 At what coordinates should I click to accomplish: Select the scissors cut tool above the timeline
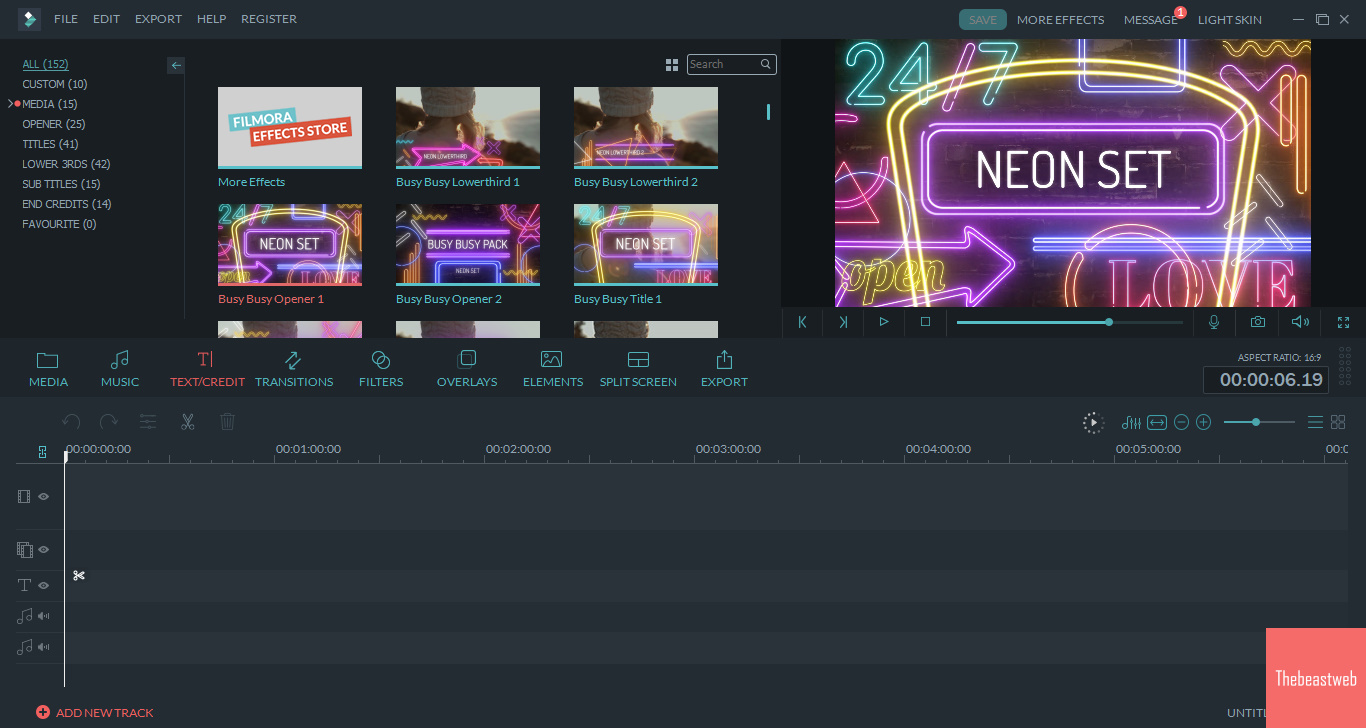tap(187, 421)
